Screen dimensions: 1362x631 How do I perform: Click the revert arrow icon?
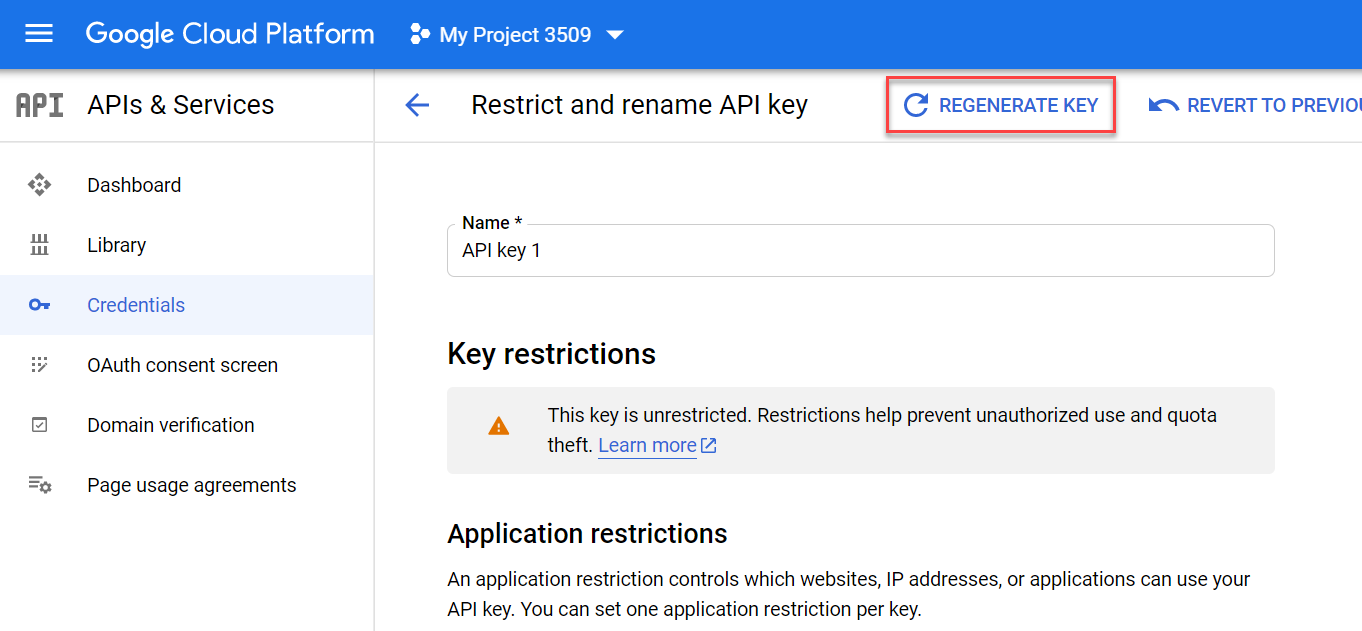[x=1163, y=104]
